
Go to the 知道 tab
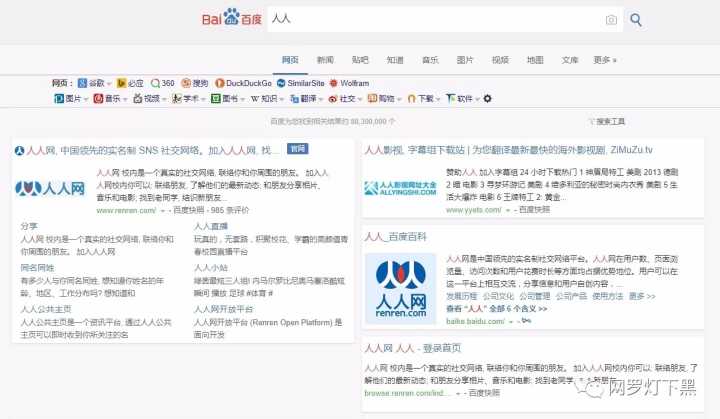(x=395, y=60)
